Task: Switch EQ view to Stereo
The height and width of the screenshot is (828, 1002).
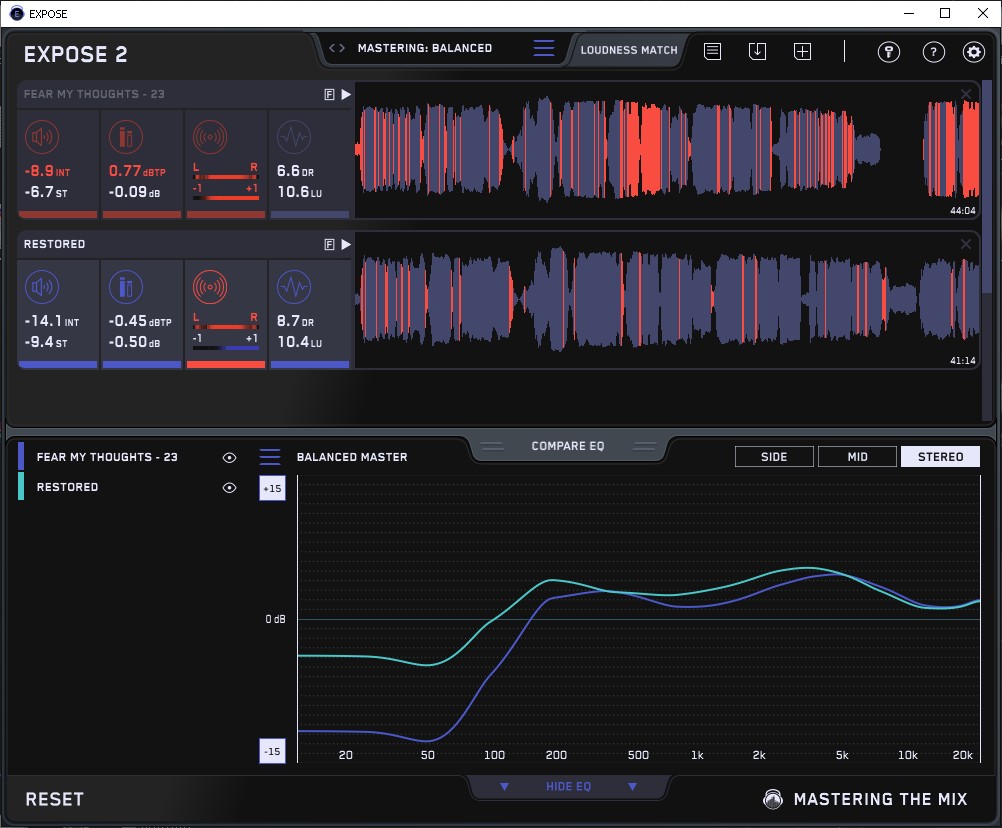Action: [x=941, y=457]
